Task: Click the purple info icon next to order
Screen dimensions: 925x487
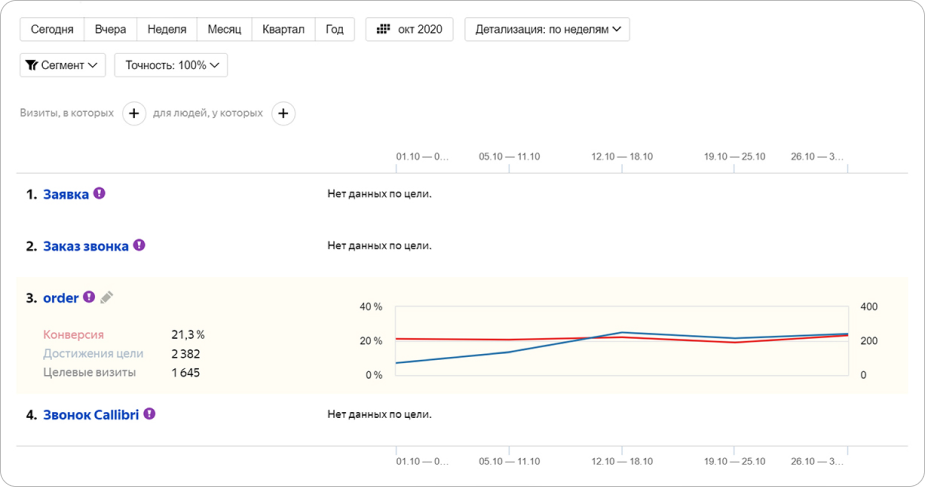Action: 89,297
